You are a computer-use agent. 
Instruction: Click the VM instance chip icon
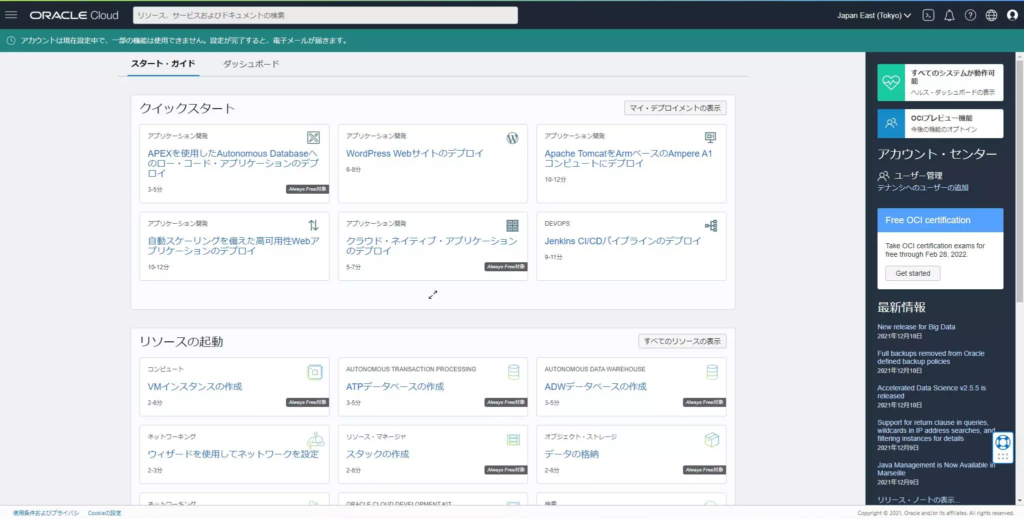(315, 372)
